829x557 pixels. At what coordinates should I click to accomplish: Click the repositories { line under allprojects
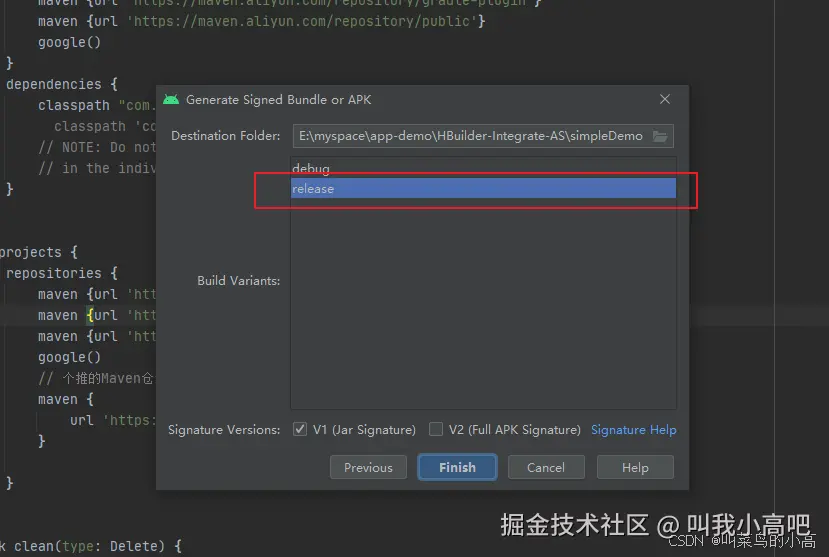(x=62, y=273)
